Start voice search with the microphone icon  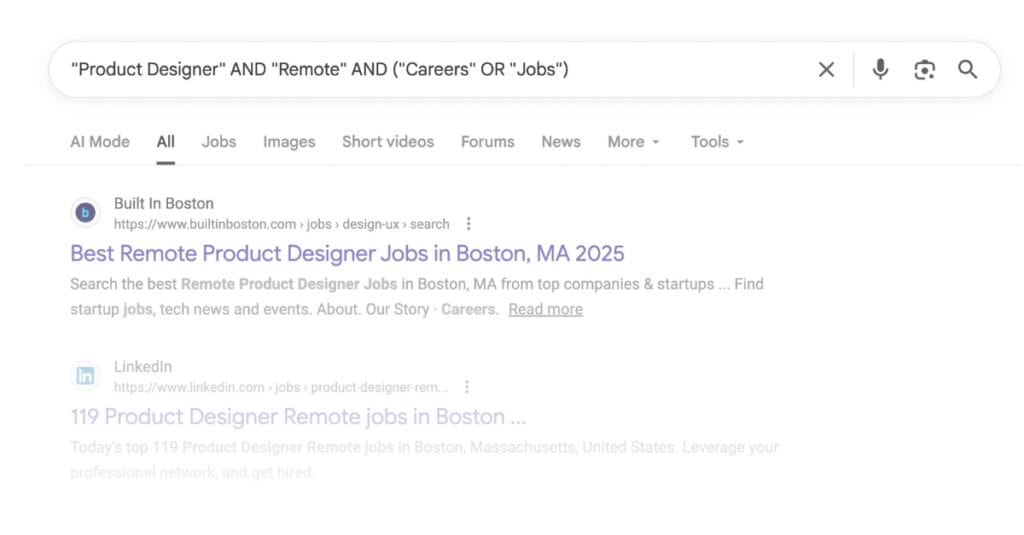[880, 69]
